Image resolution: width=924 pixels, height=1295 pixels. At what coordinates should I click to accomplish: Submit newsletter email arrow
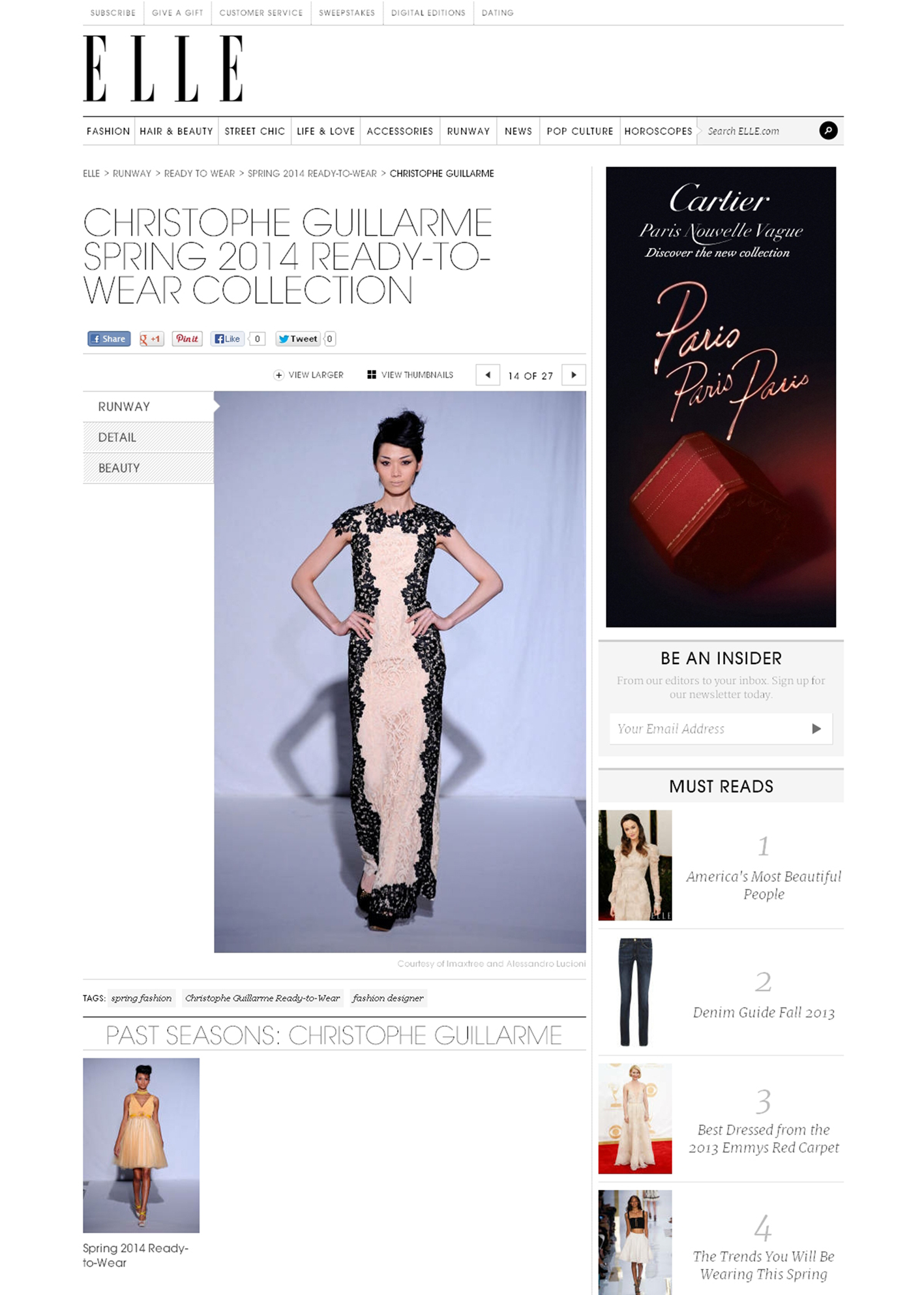point(816,729)
